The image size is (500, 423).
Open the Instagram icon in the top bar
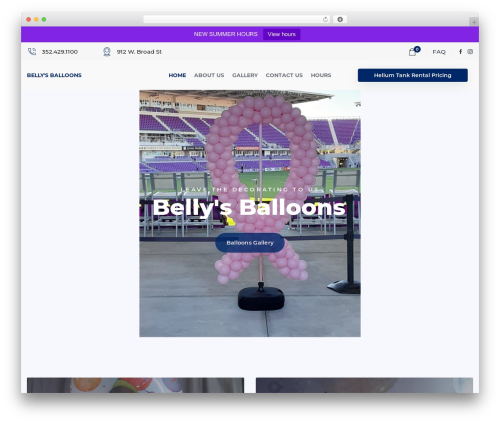pos(470,52)
